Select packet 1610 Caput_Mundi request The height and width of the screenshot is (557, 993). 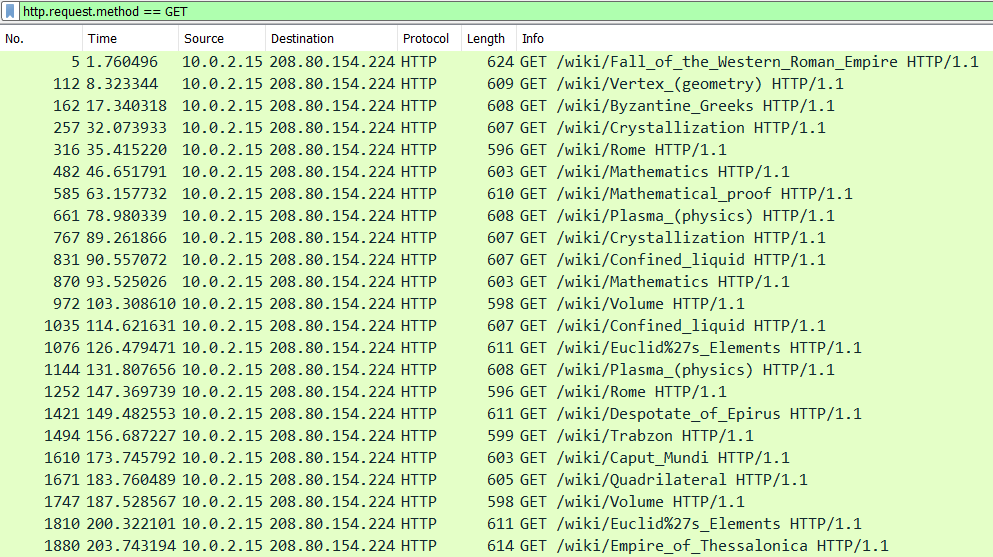(496, 458)
